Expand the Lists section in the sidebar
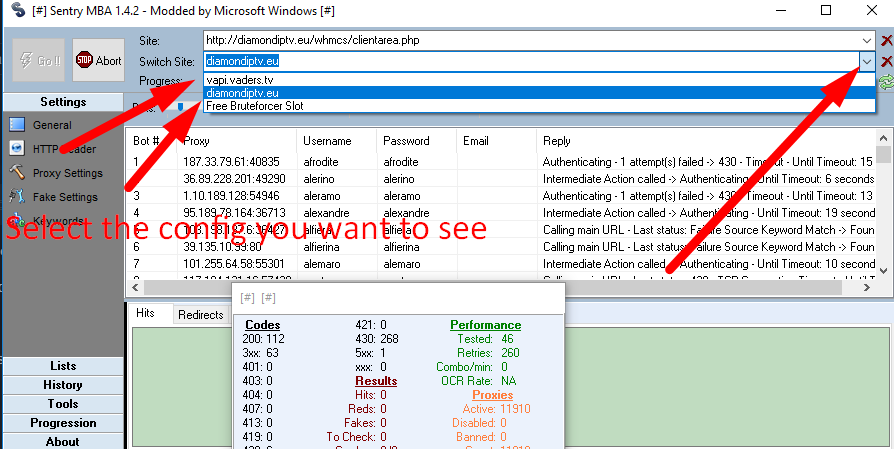 [62, 366]
